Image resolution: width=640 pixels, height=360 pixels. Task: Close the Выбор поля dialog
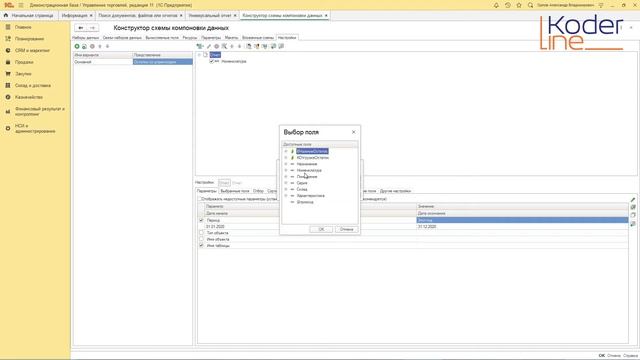coord(353,132)
